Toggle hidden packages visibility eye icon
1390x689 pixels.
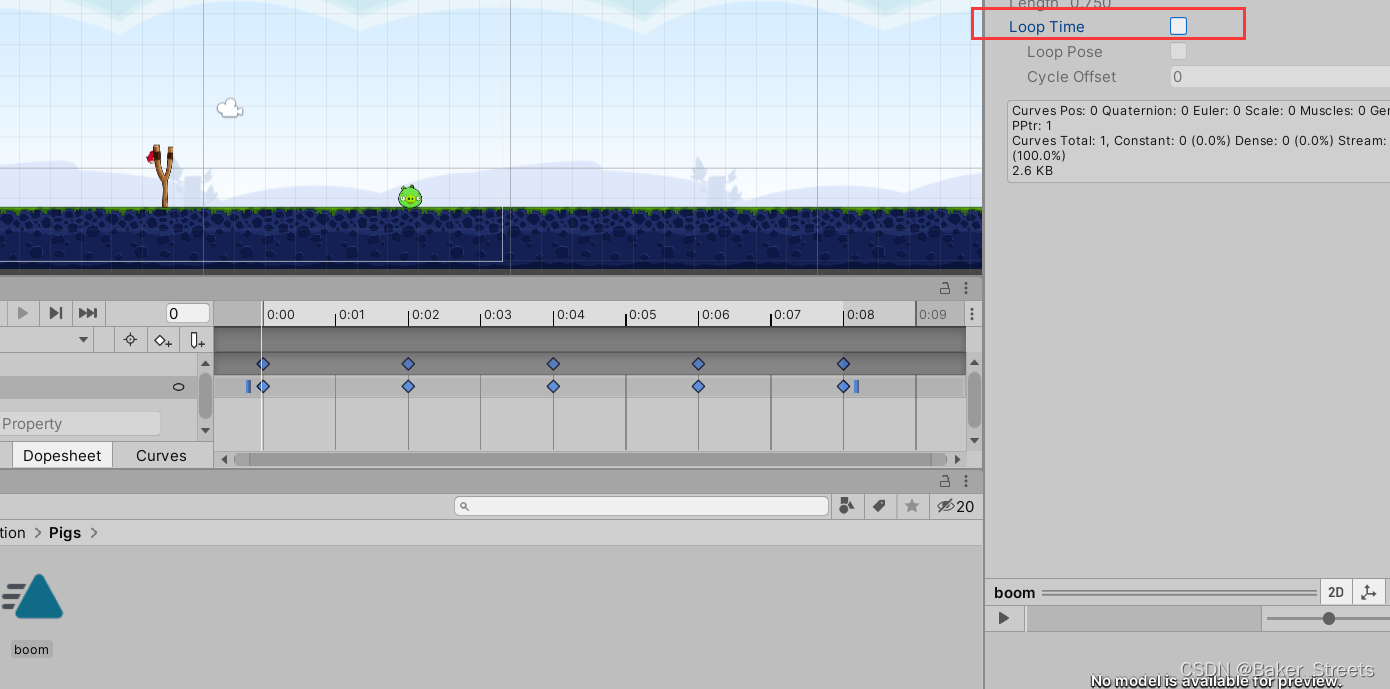pos(955,506)
